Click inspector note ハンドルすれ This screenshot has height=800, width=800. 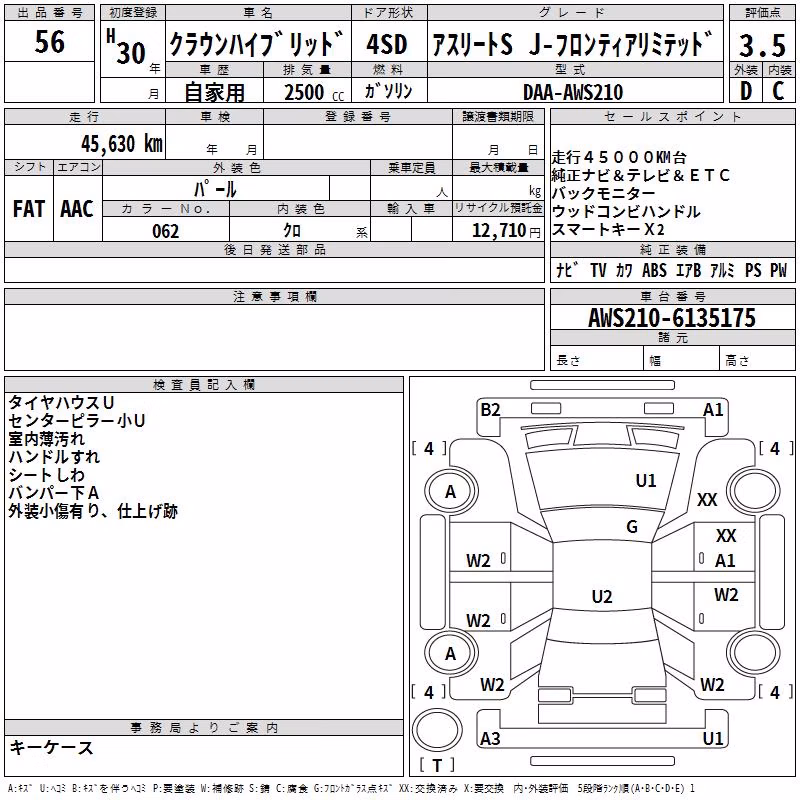(54, 457)
